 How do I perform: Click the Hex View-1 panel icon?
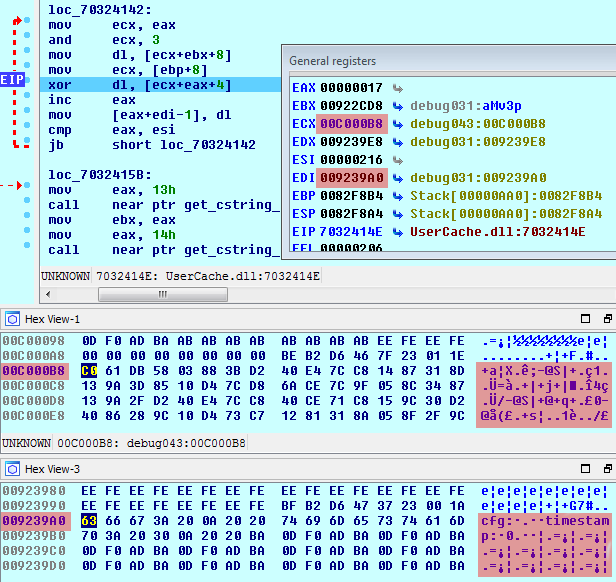pyautogui.click(x=13, y=319)
